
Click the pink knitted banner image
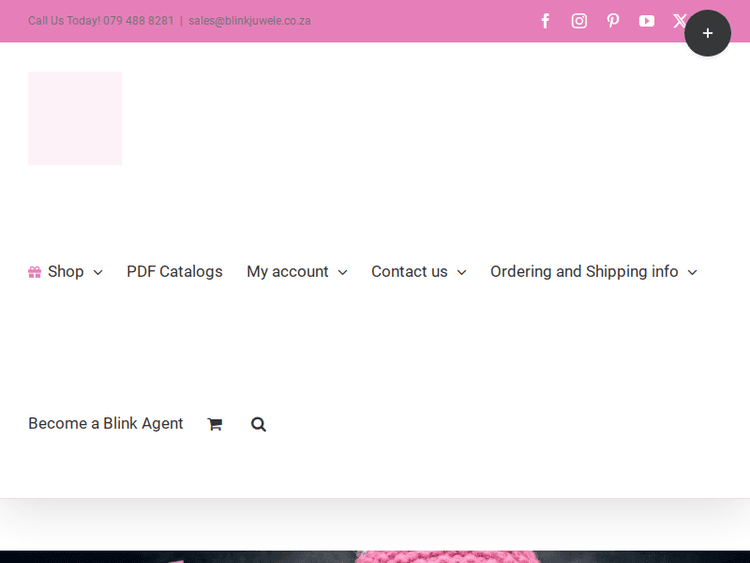pos(400,556)
